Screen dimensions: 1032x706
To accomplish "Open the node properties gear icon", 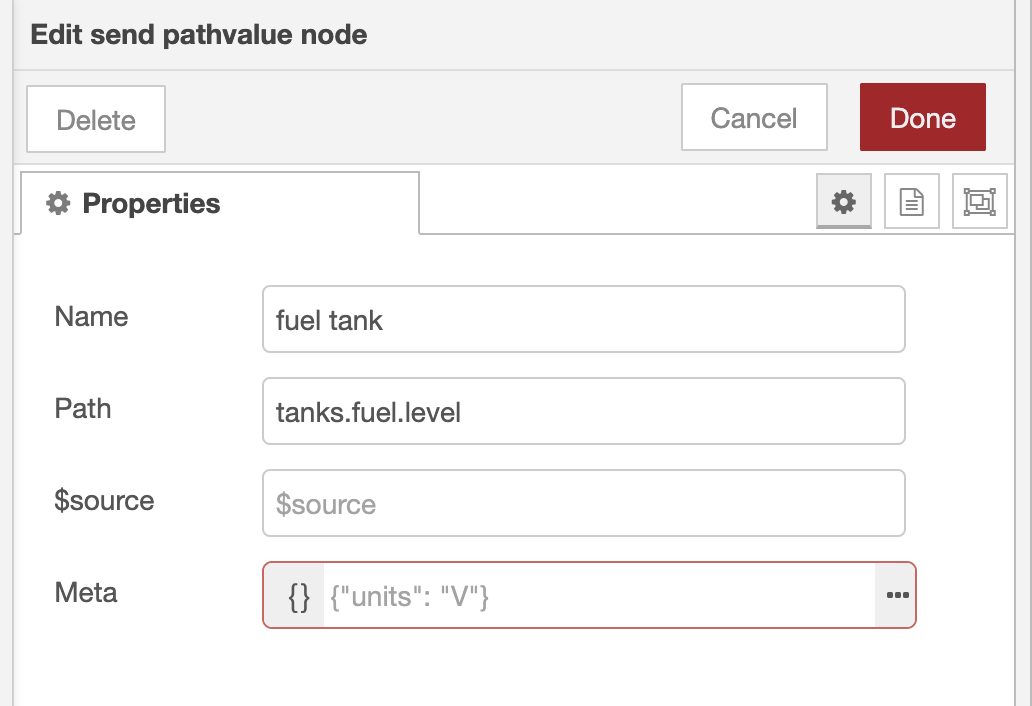I will pyautogui.click(x=844, y=202).
